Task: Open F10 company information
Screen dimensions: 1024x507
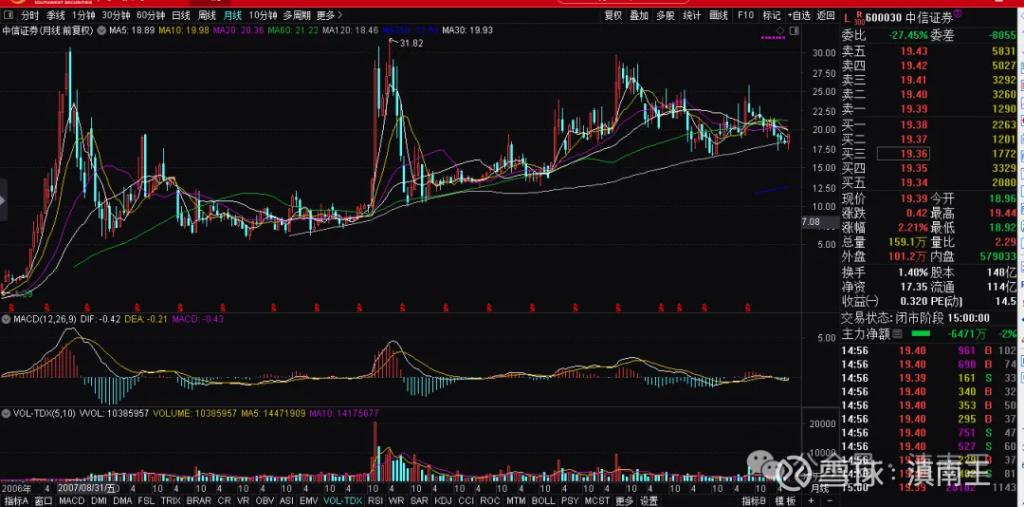Action: [745, 15]
